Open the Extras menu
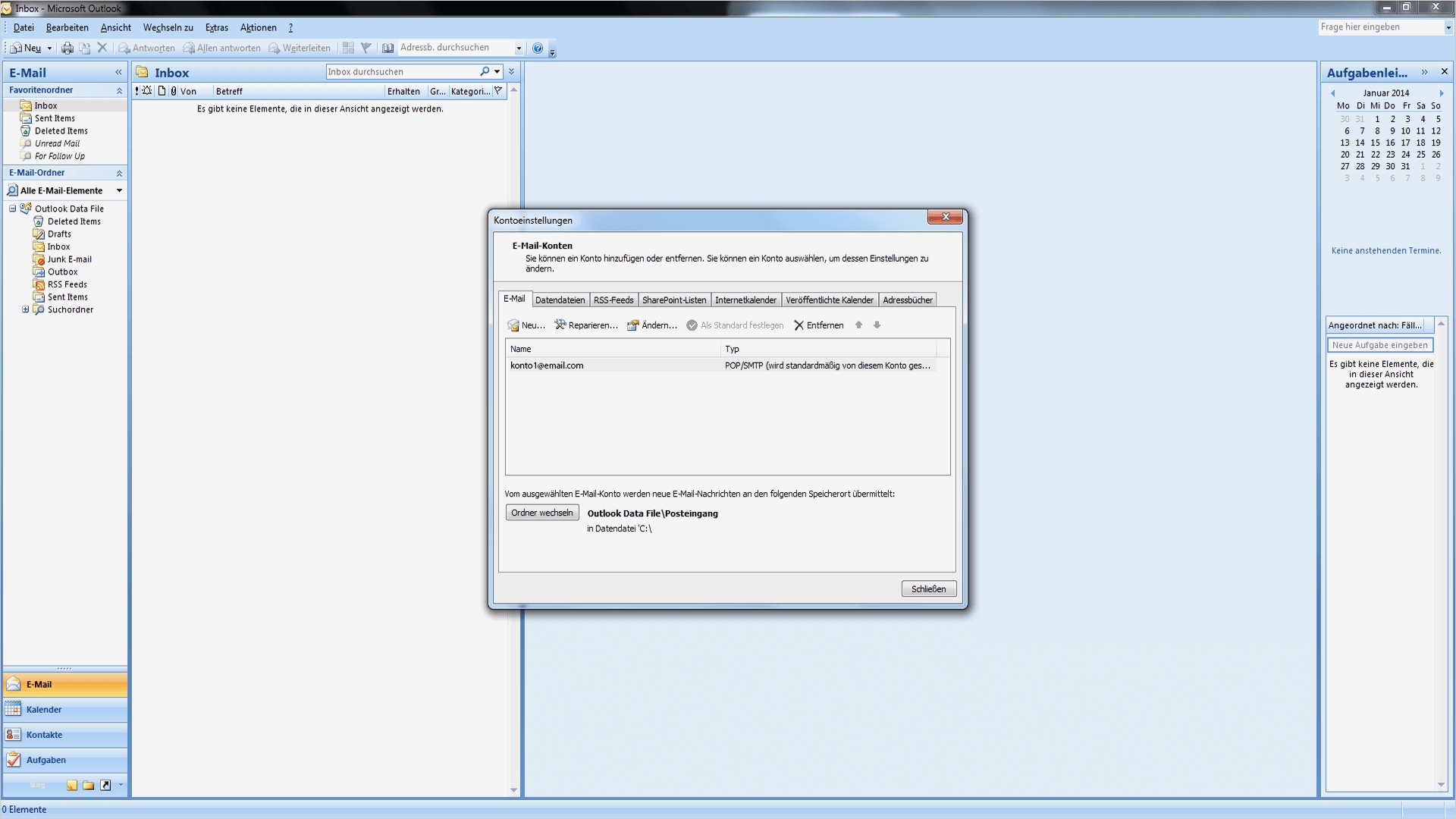 click(x=216, y=27)
